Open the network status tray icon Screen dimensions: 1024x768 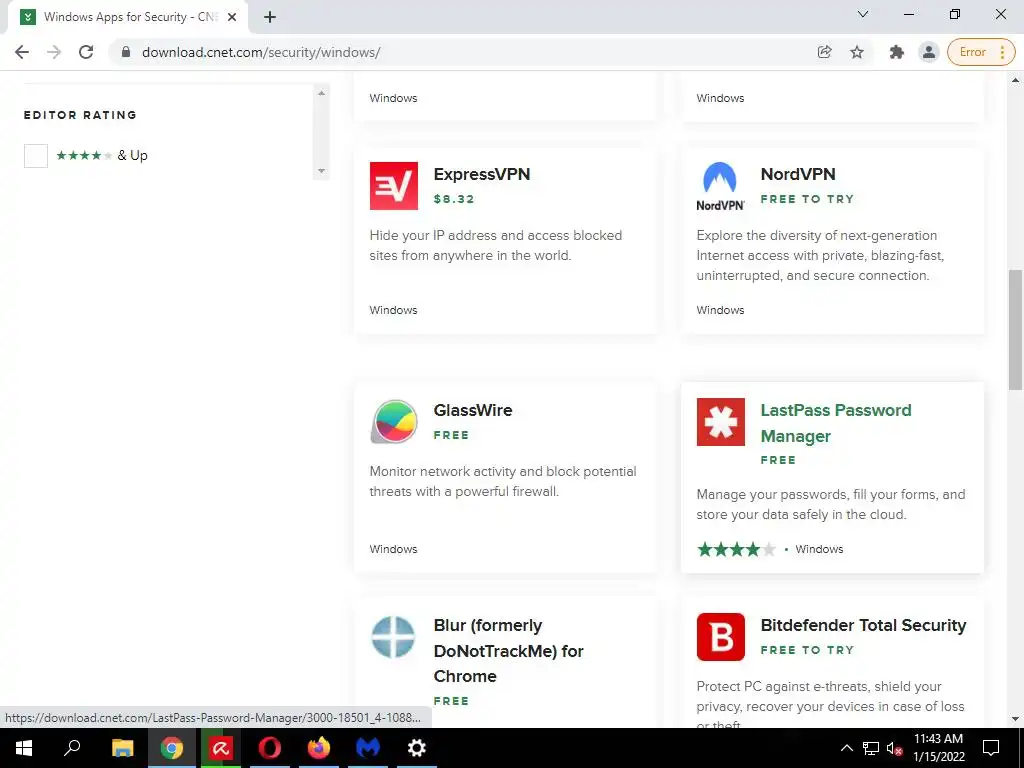pos(871,748)
